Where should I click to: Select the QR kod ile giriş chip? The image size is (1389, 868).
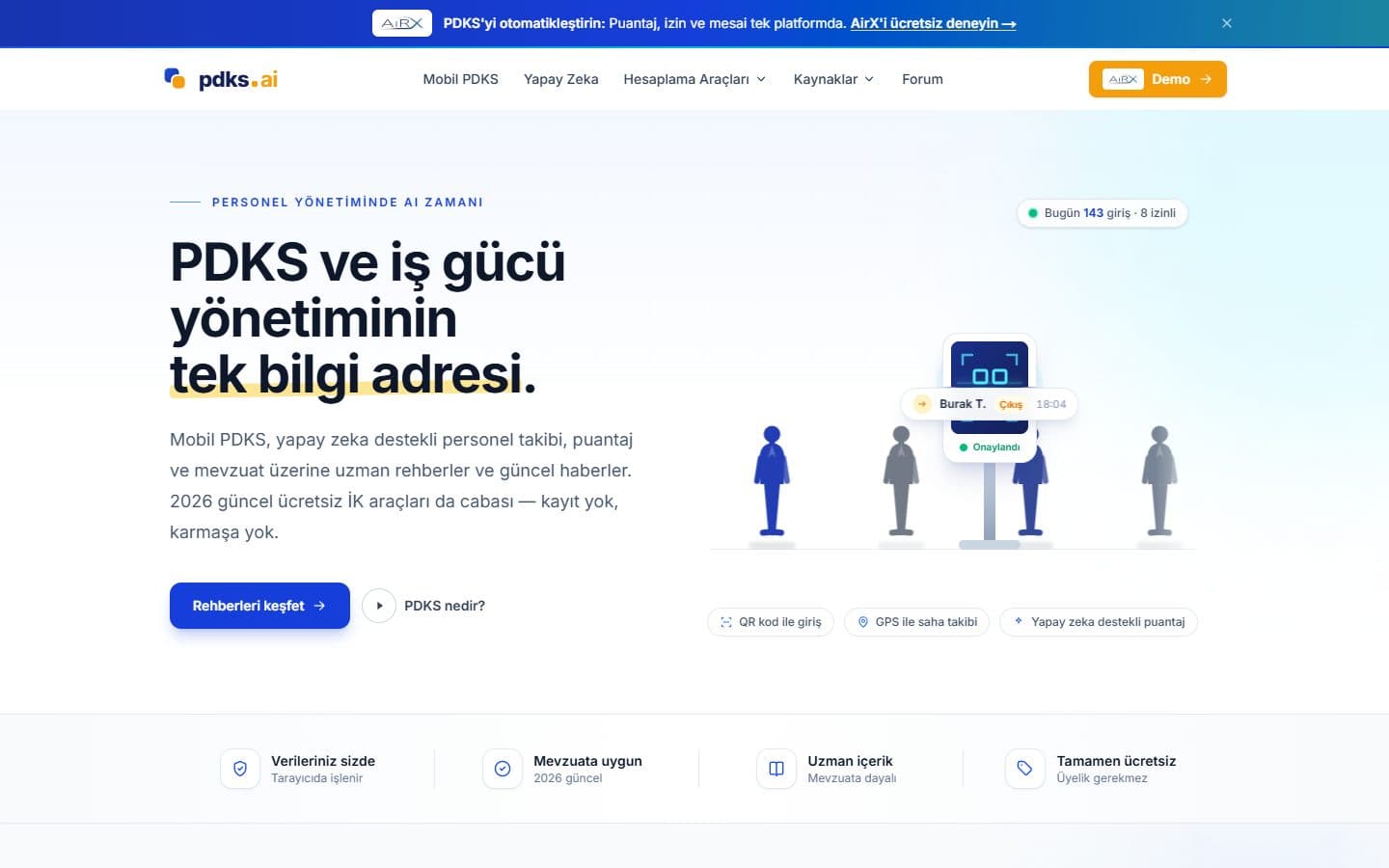point(770,622)
